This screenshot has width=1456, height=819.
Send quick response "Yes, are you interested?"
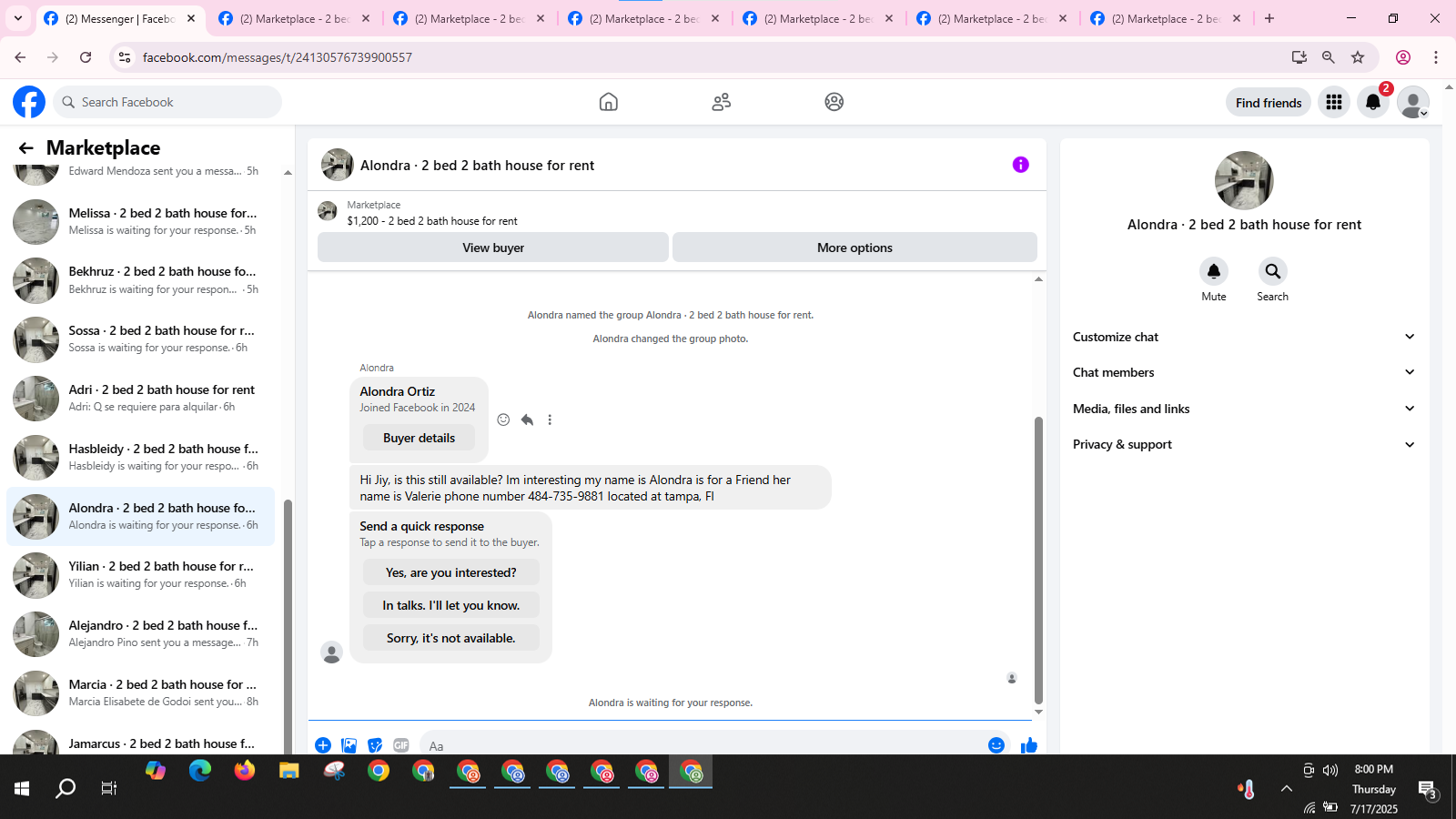(450, 572)
